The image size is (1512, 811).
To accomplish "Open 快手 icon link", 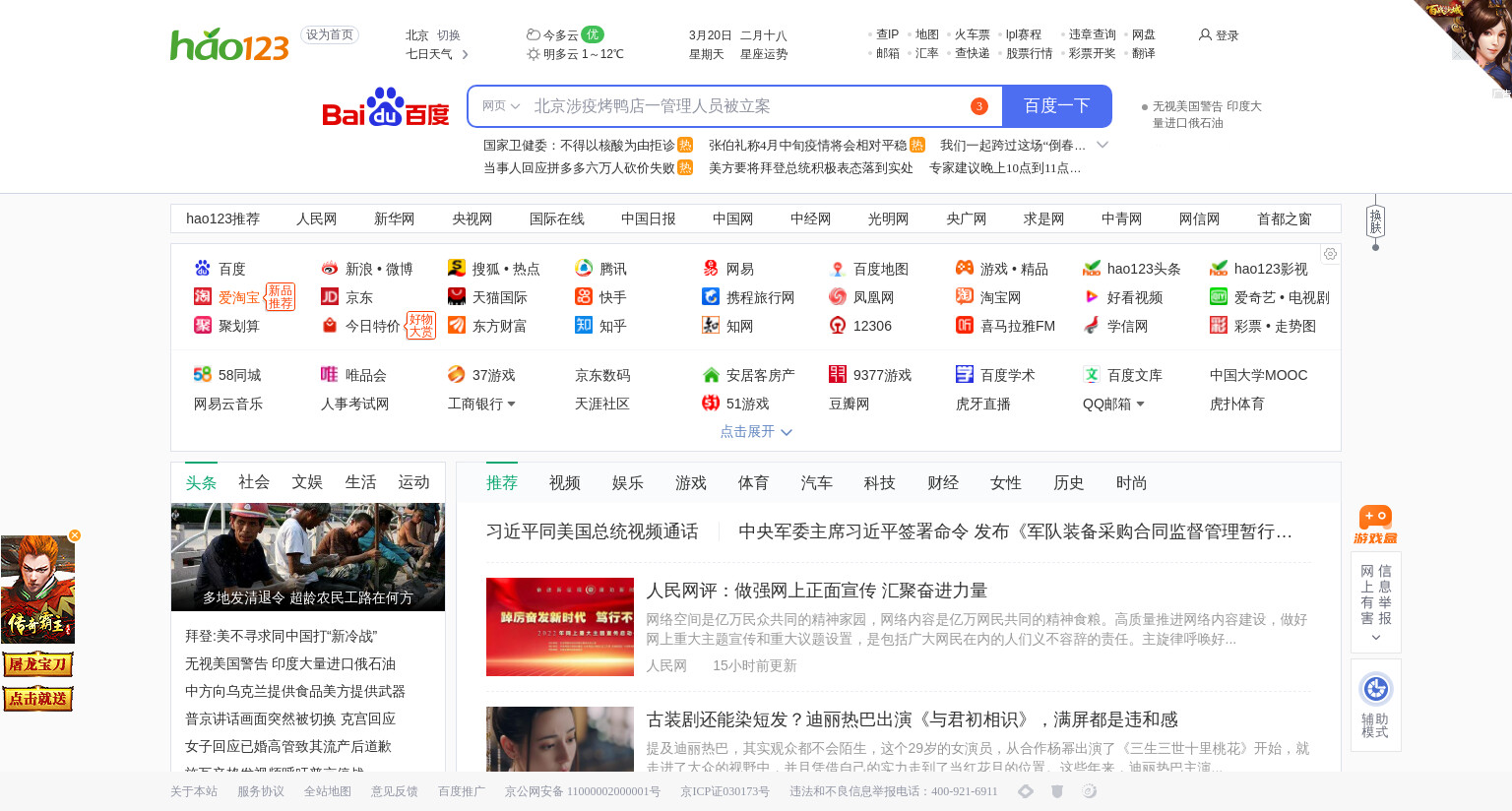I will (x=584, y=296).
